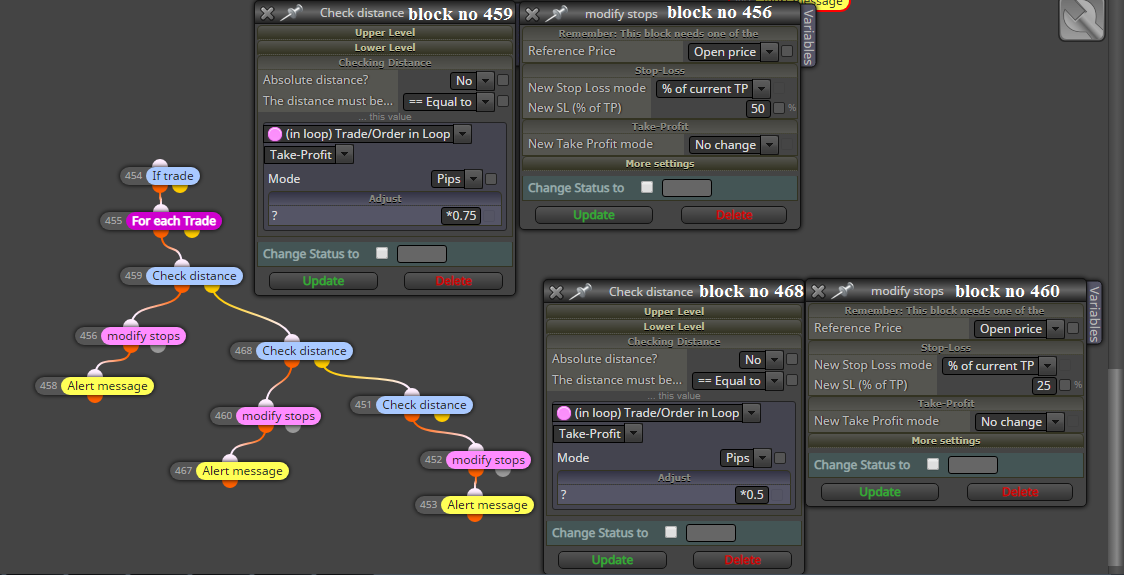Click Adjust field *0.5 in block 468
Image resolution: width=1124 pixels, height=575 pixels.
click(x=752, y=495)
